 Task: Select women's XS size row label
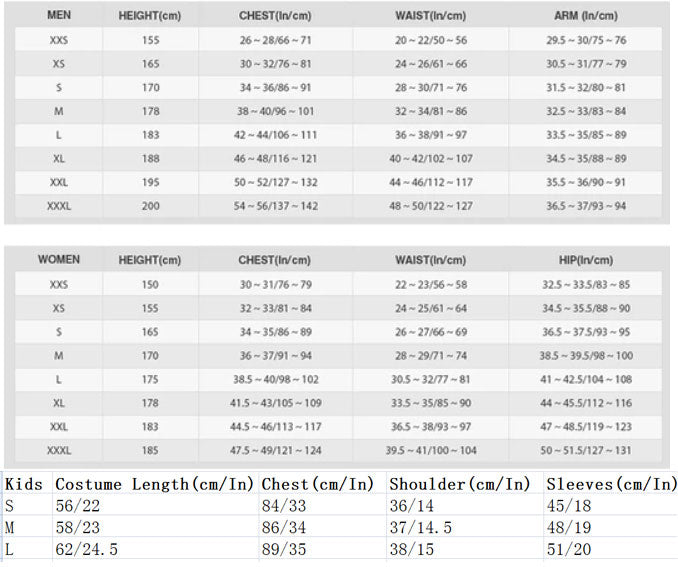point(59,308)
